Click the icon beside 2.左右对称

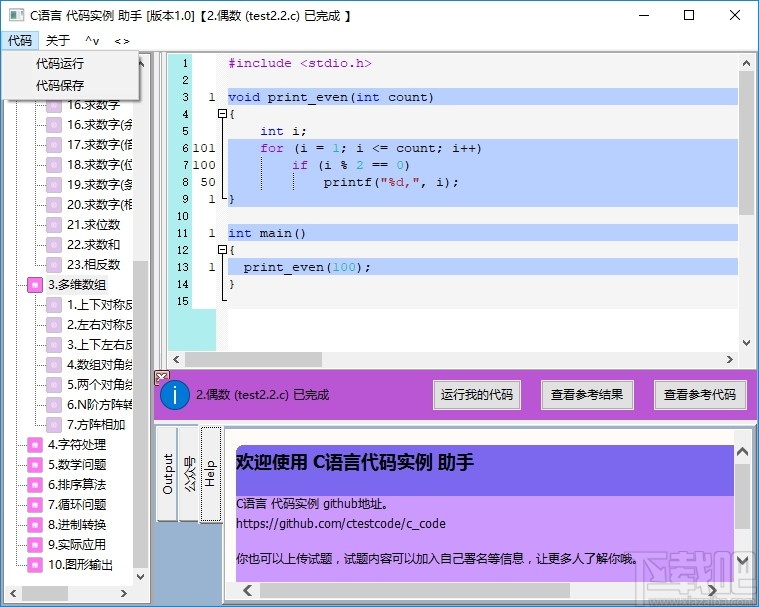pos(54,324)
